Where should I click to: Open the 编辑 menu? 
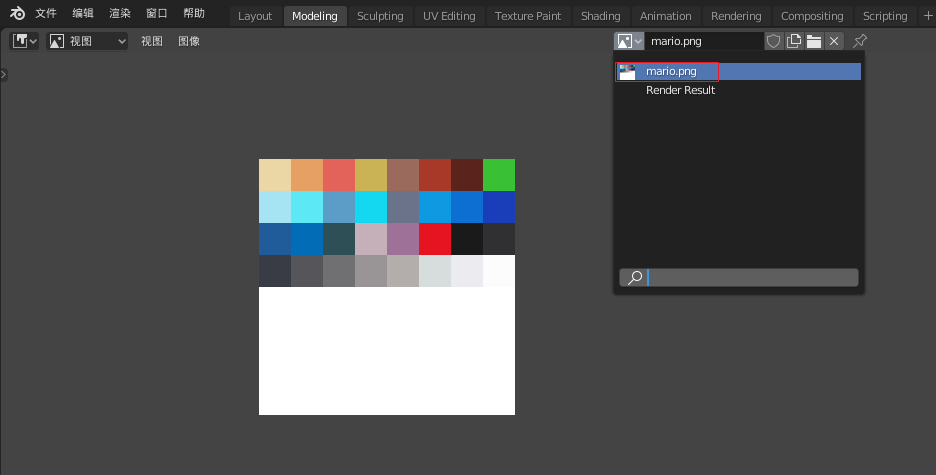83,13
